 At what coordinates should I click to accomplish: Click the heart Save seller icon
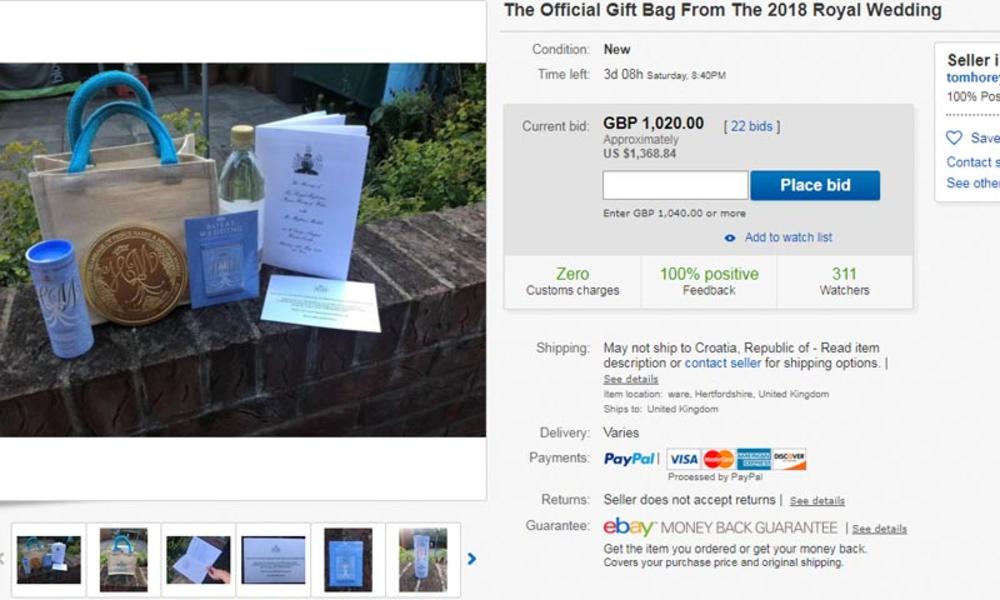click(x=953, y=138)
